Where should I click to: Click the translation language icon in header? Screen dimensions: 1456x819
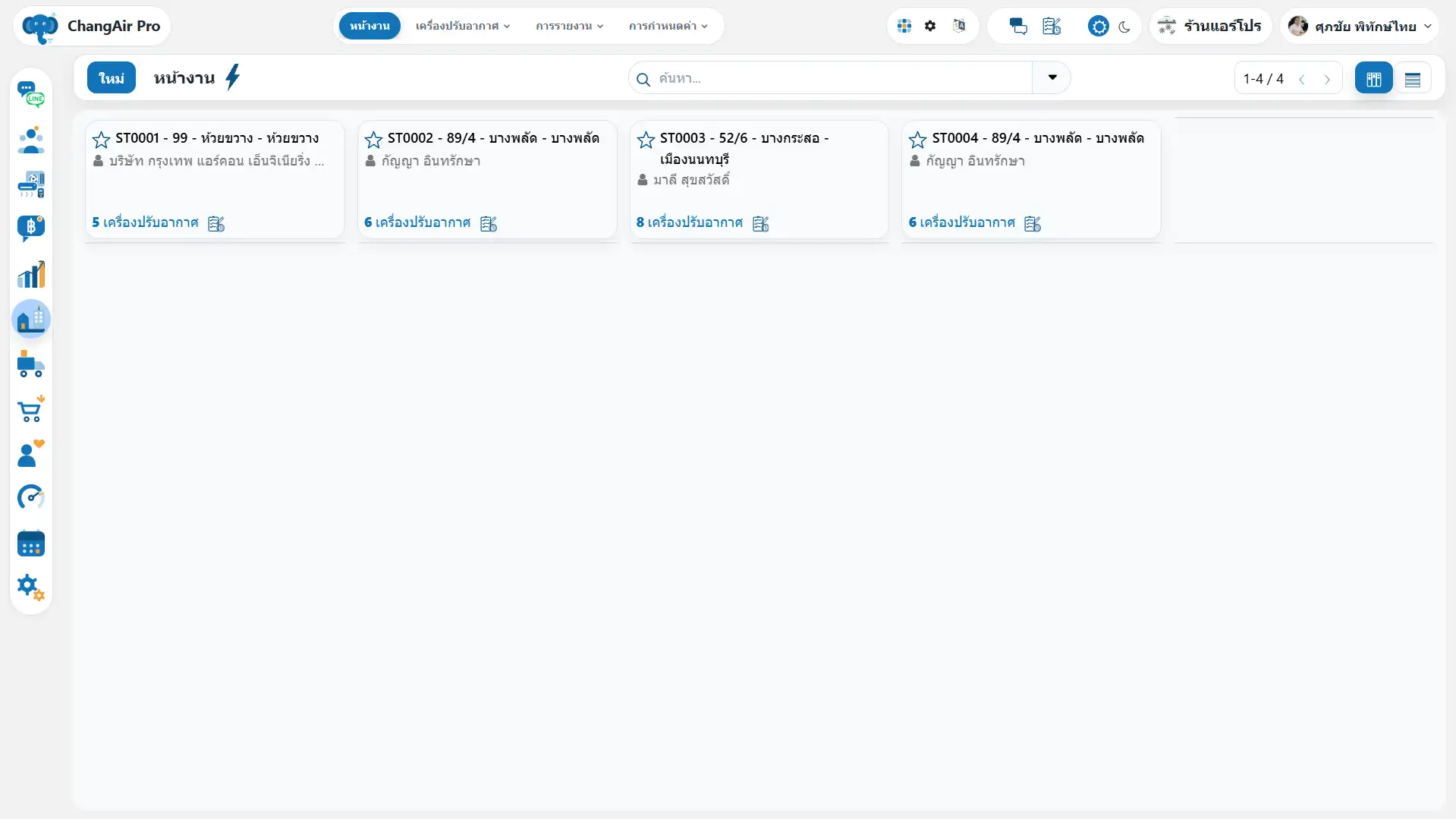[959, 26]
